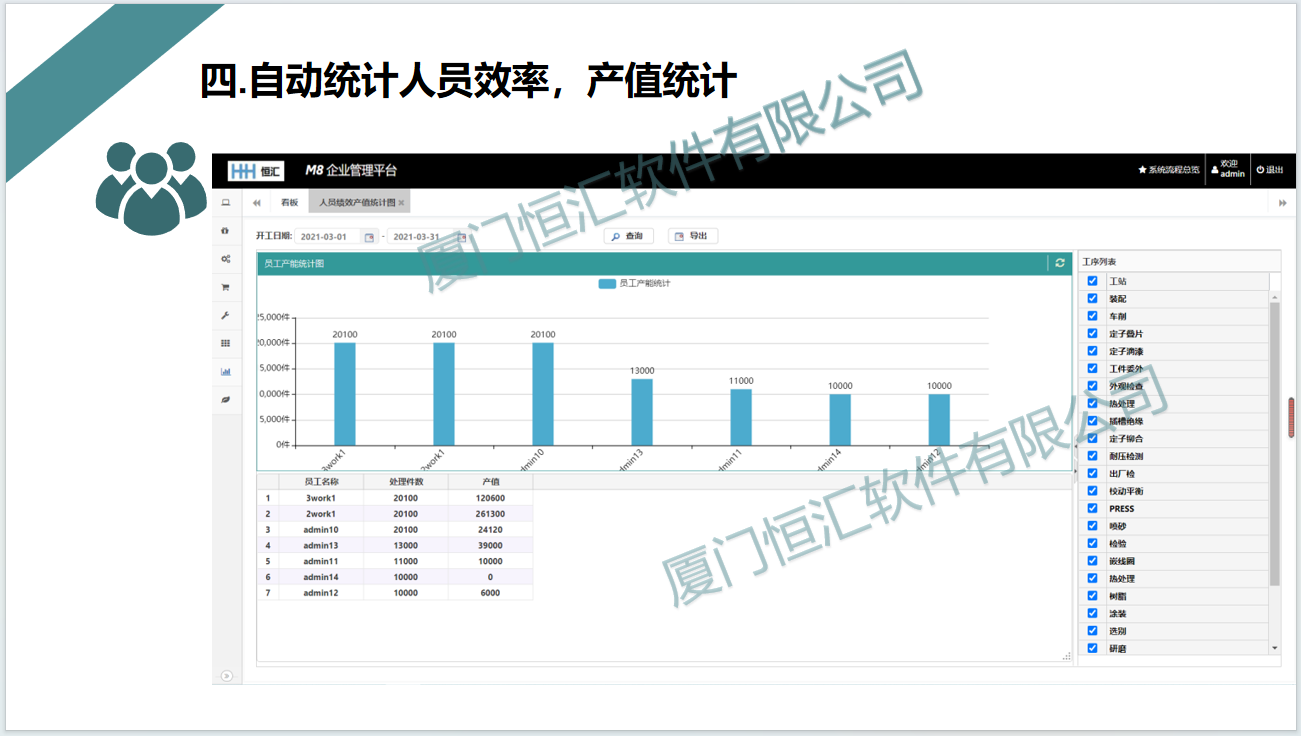Open the gears settings icon in sidebar
The image size is (1301, 736).
tap(226, 259)
